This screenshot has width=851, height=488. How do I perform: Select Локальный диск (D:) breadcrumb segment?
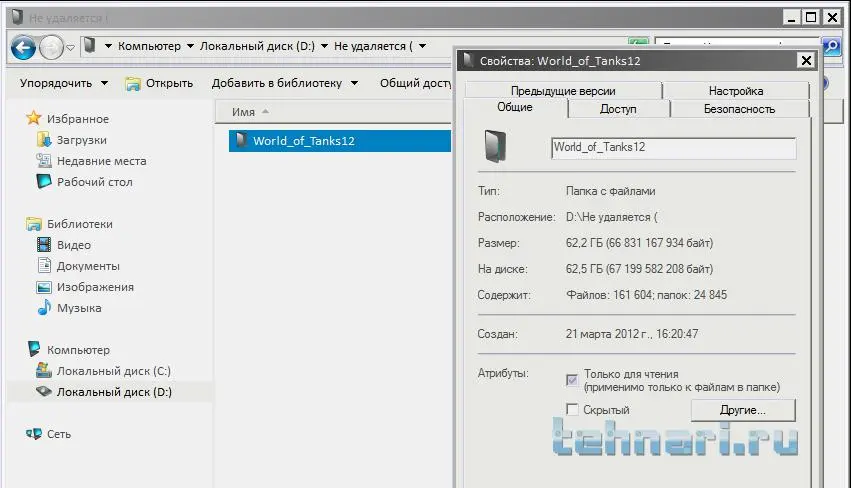point(257,46)
